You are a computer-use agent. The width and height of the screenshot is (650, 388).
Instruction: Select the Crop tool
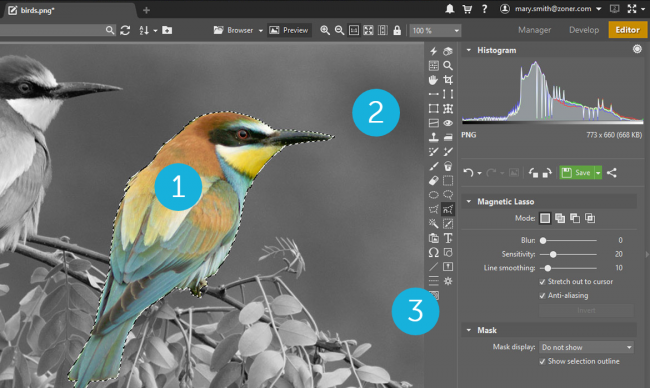(448, 80)
